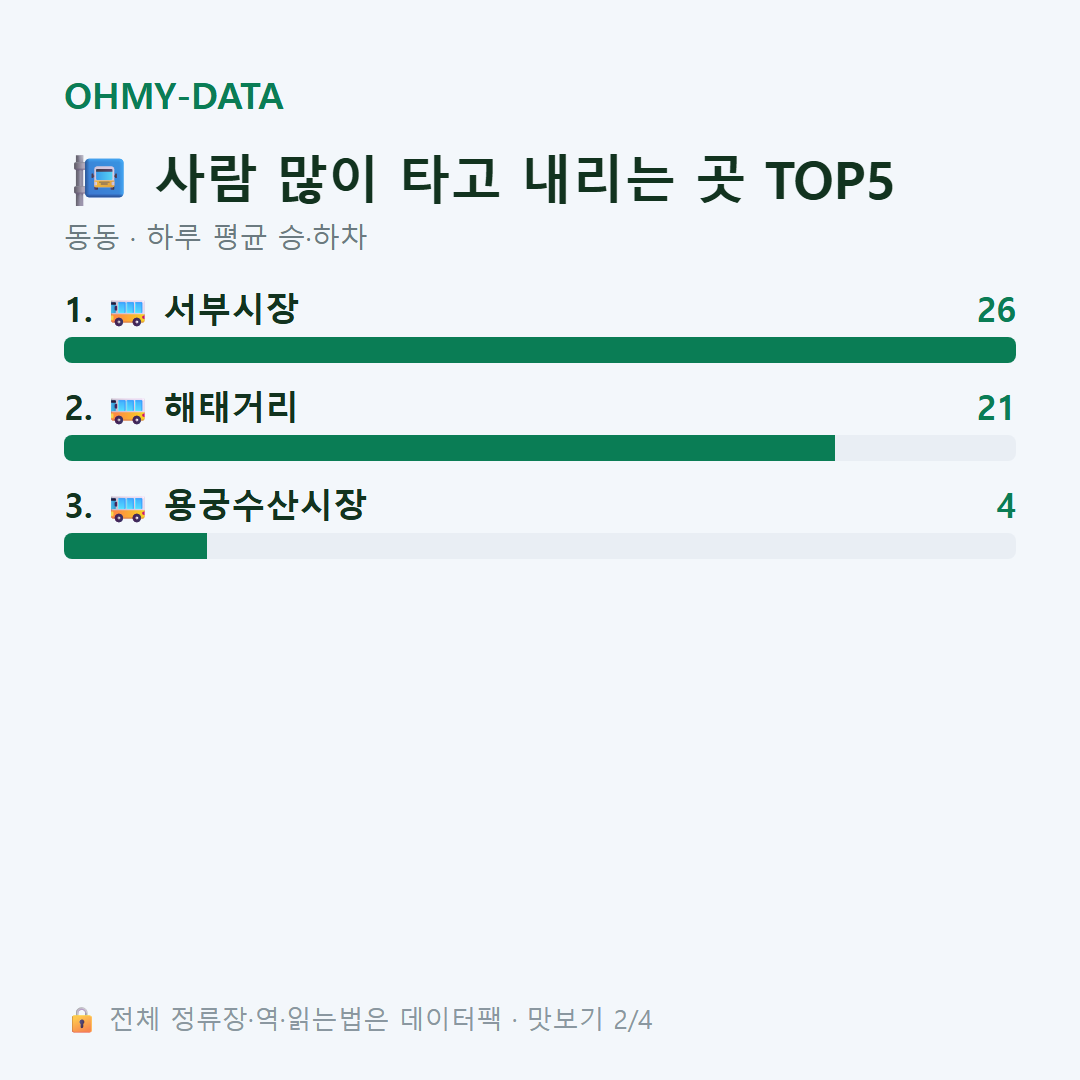Click the bus stop sign icon in title
The width and height of the screenshot is (1080, 1080).
point(99,180)
